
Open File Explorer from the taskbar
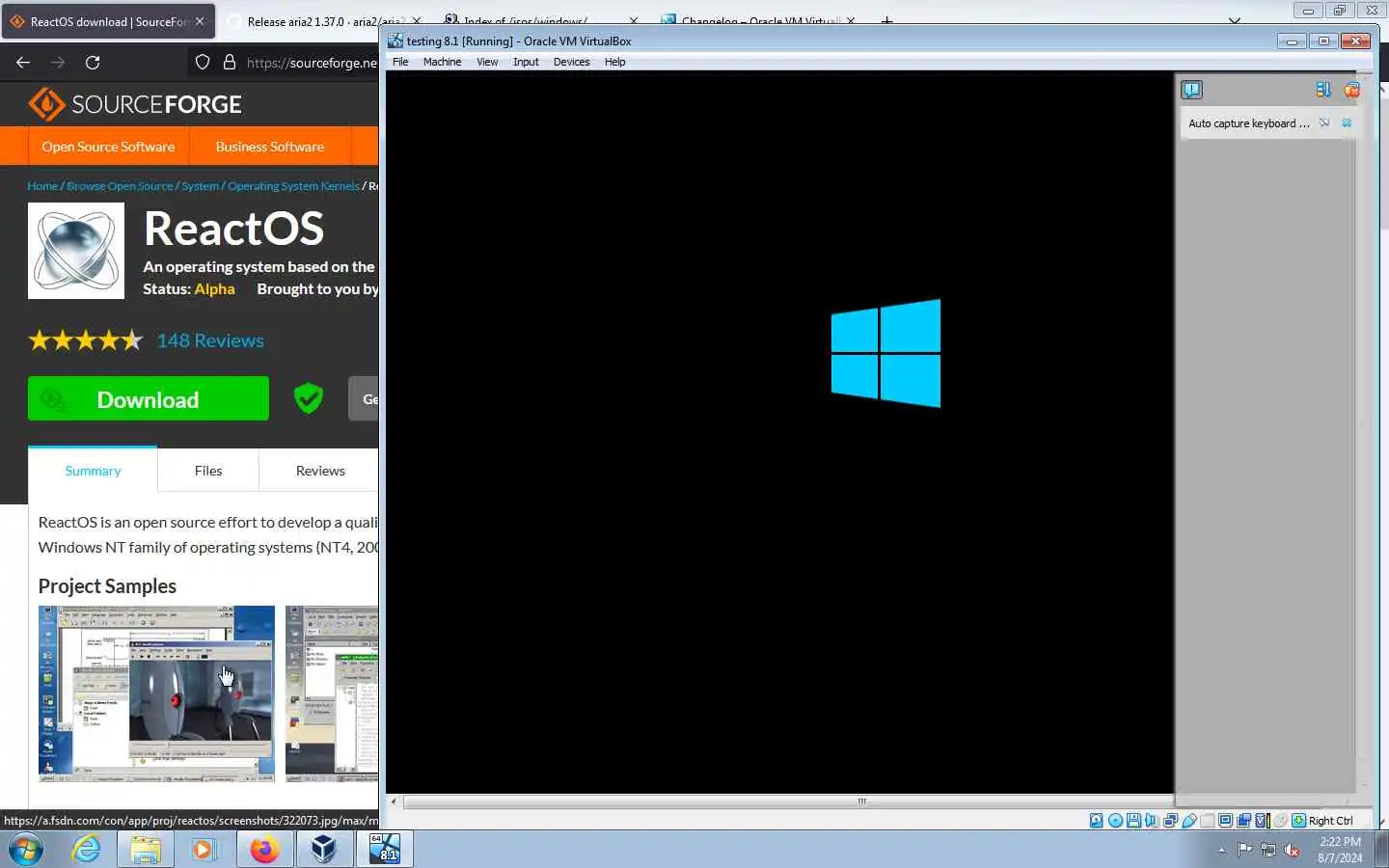point(146,850)
